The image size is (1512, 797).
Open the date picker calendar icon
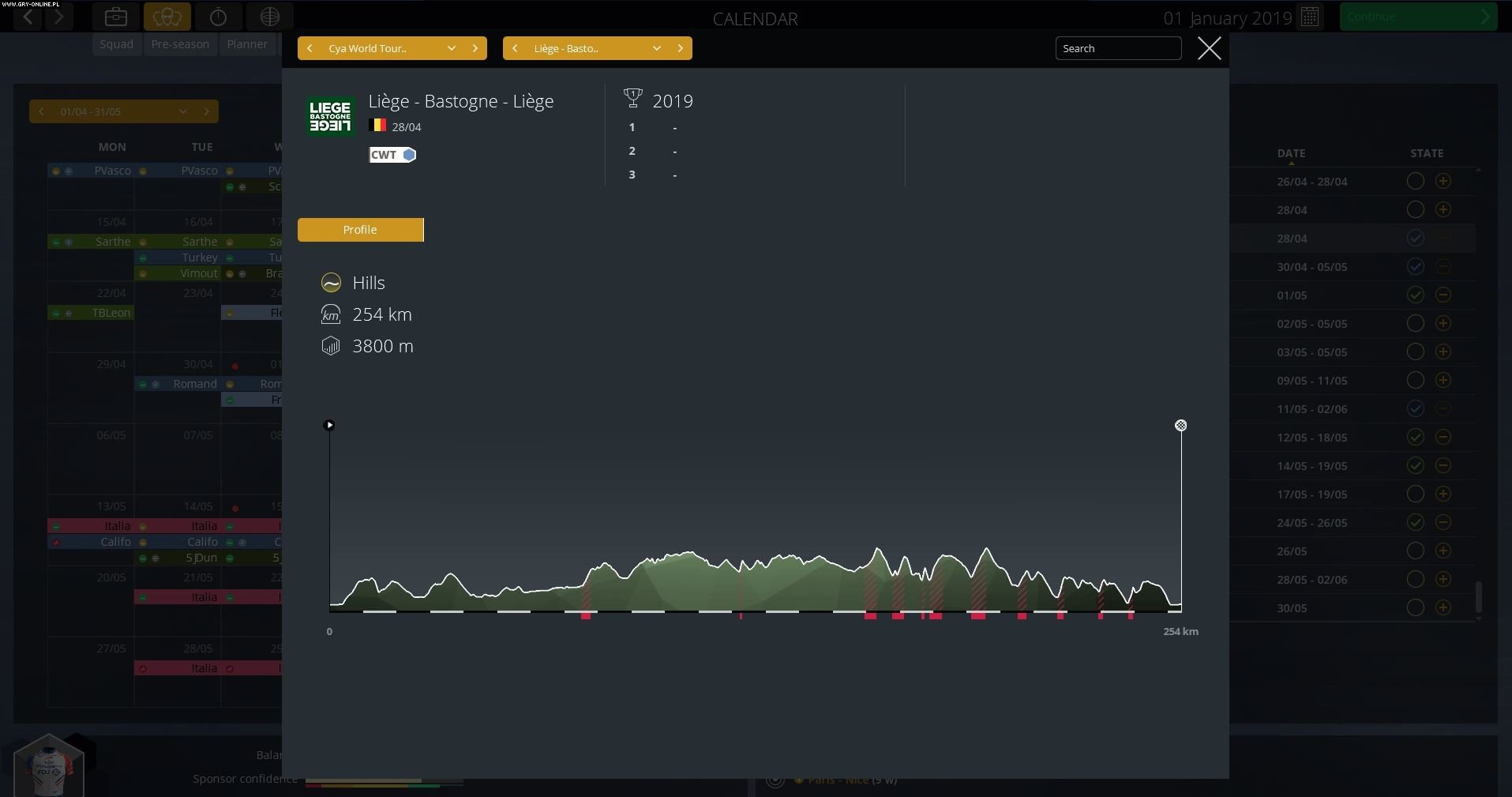[1310, 16]
